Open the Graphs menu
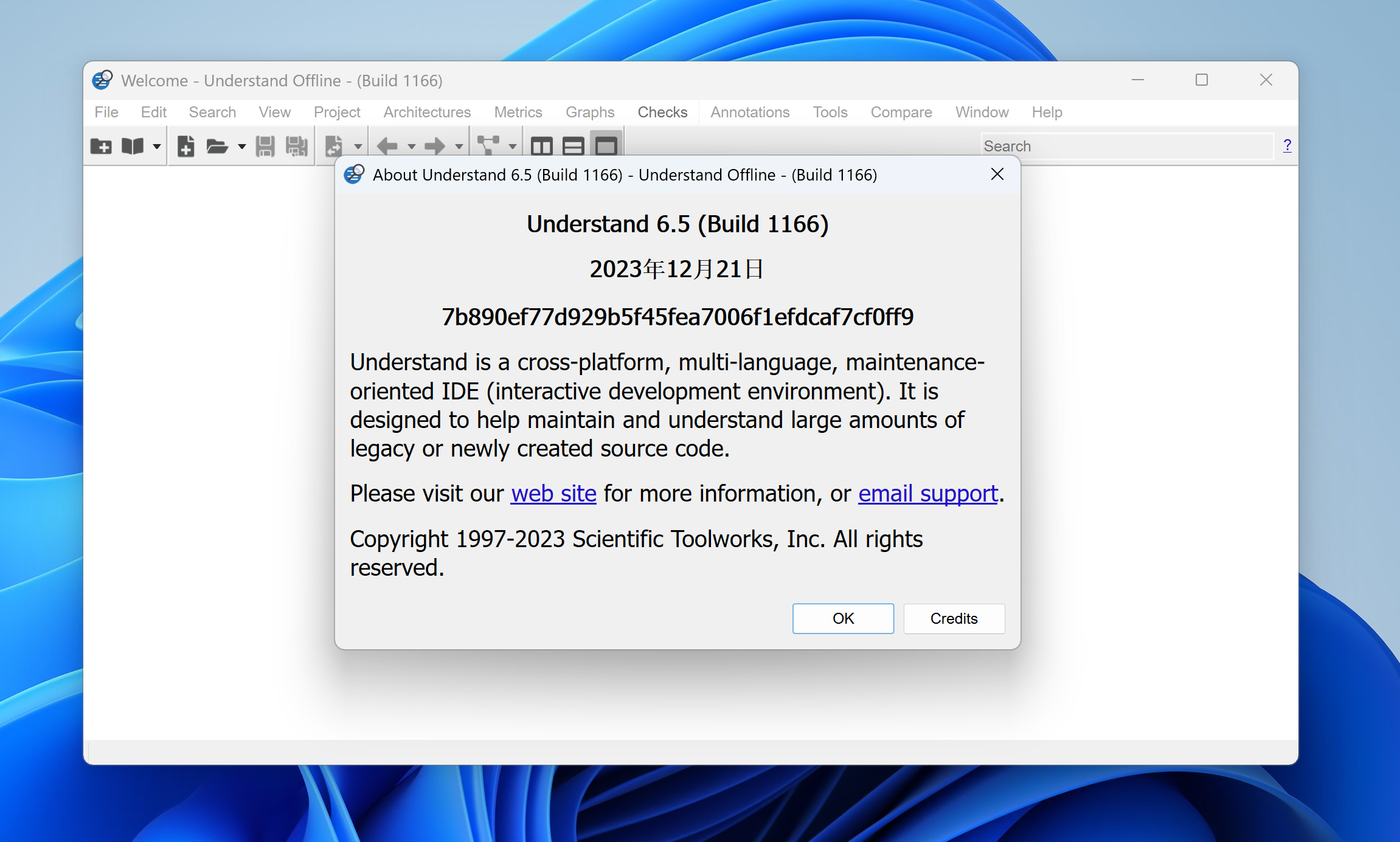1400x842 pixels. click(x=590, y=112)
